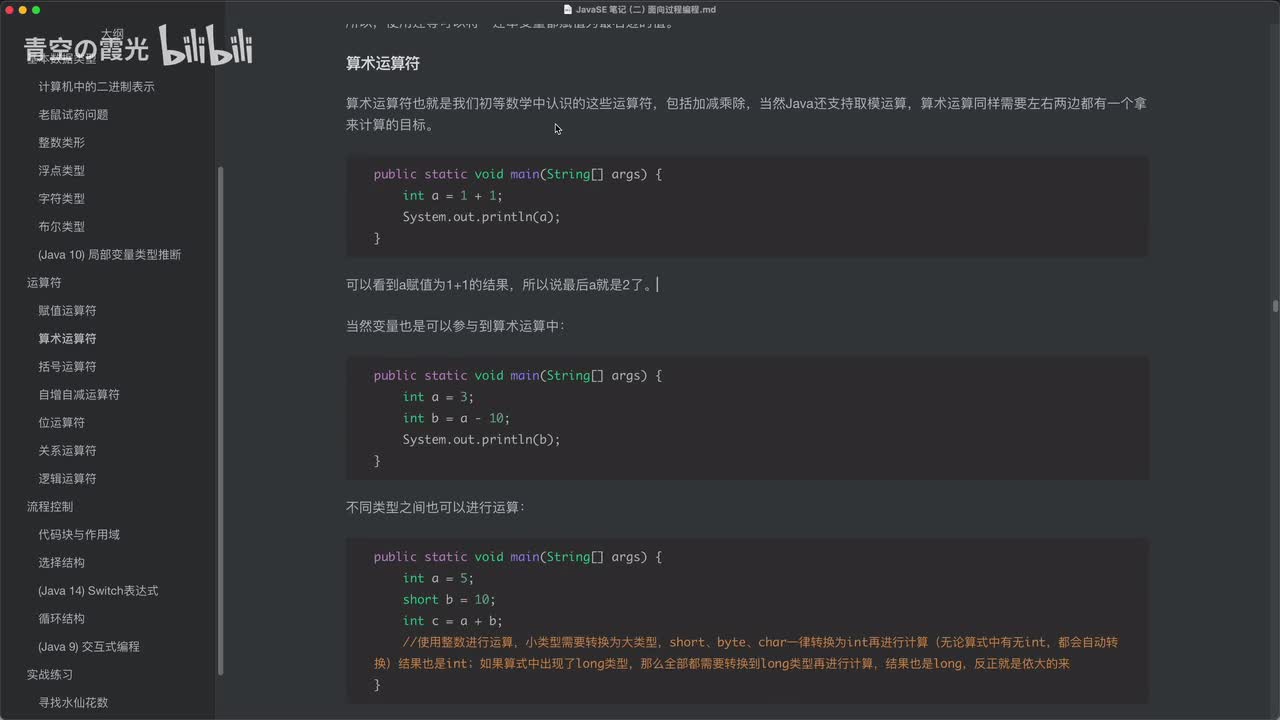Navigate to 字符类型 in the outline
The width and height of the screenshot is (1280, 720).
click(61, 199)
